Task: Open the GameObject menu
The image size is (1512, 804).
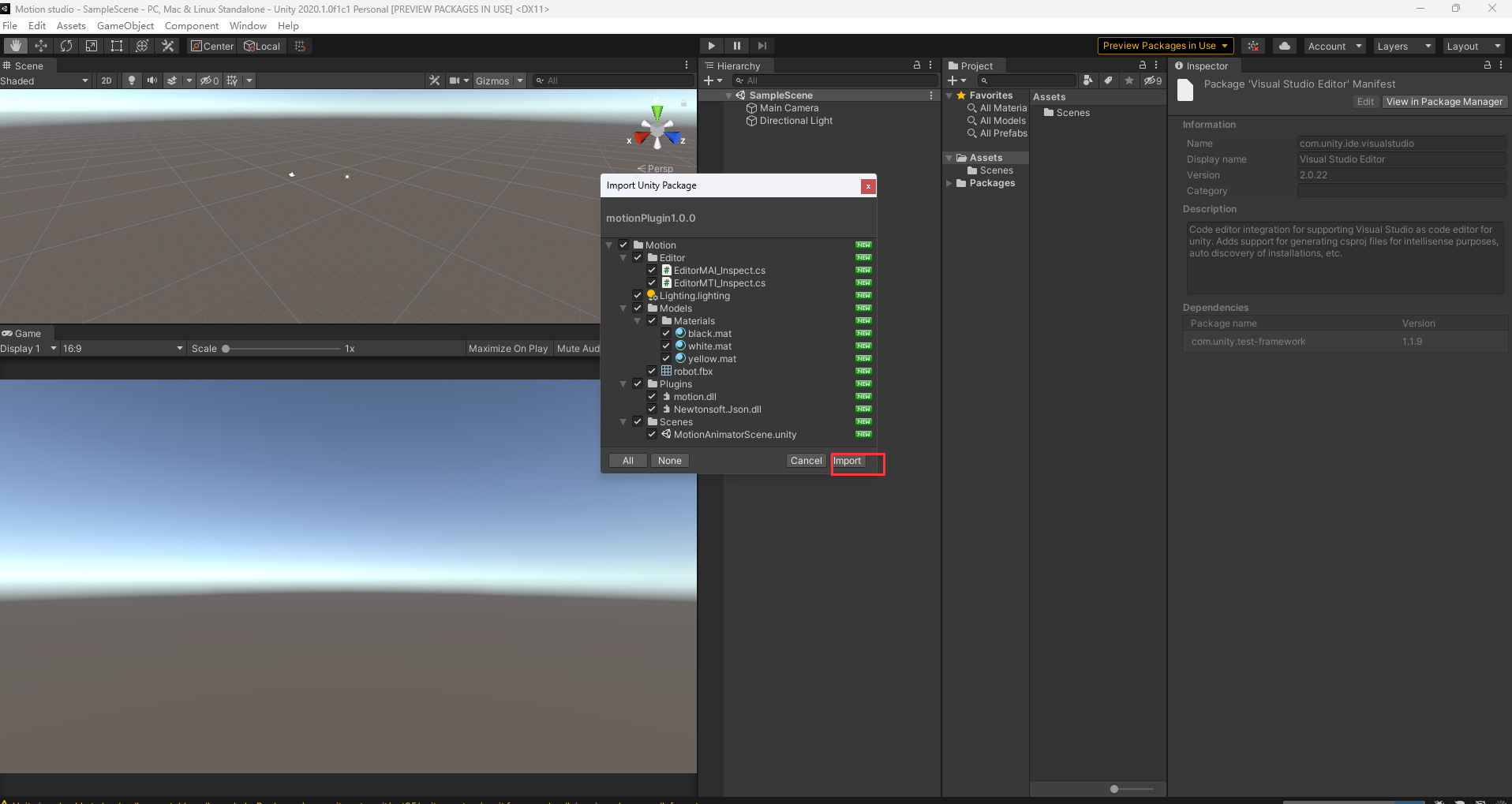Action: pos(125,26)
